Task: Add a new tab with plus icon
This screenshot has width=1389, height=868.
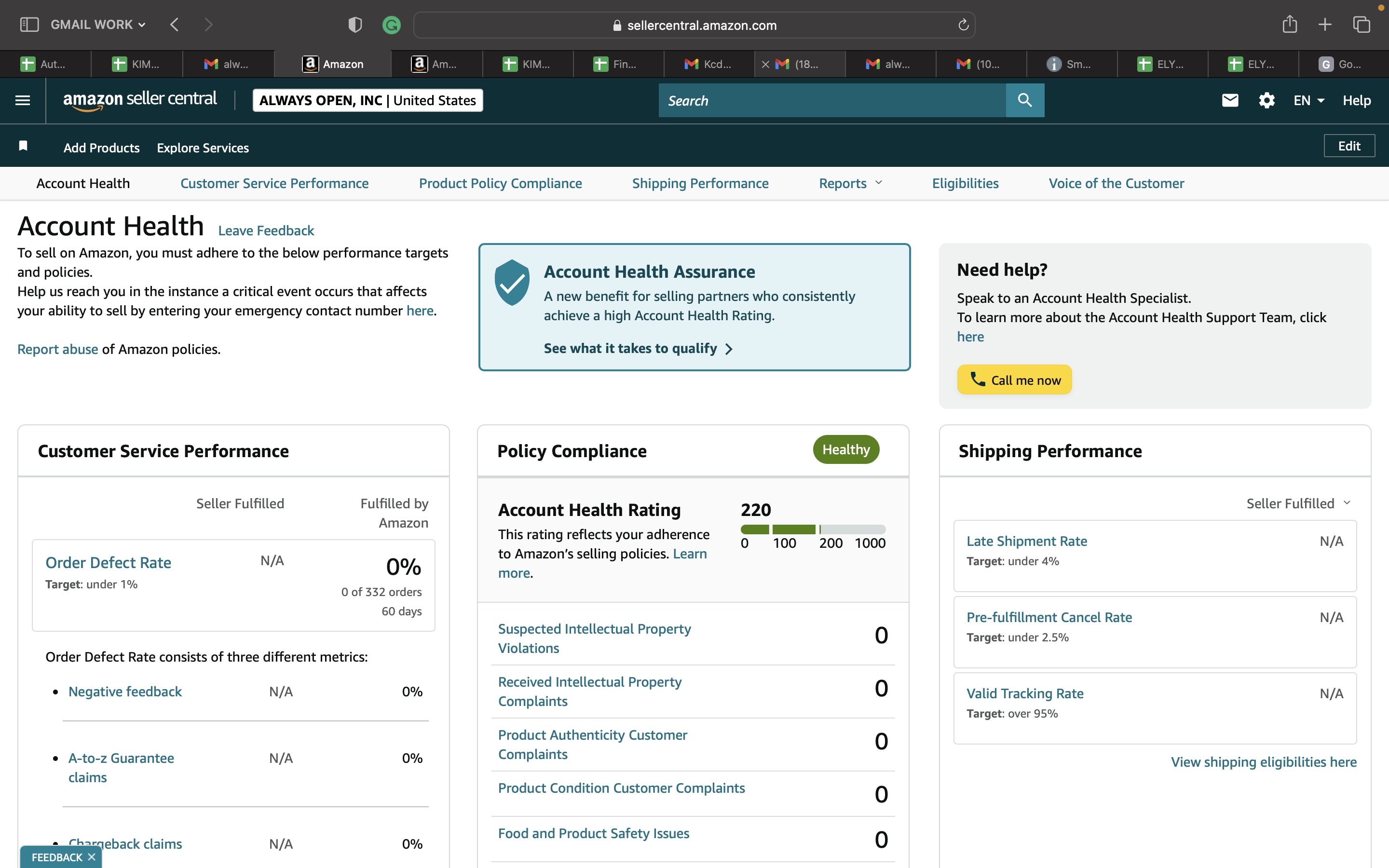Action: tap(1325, 25)
